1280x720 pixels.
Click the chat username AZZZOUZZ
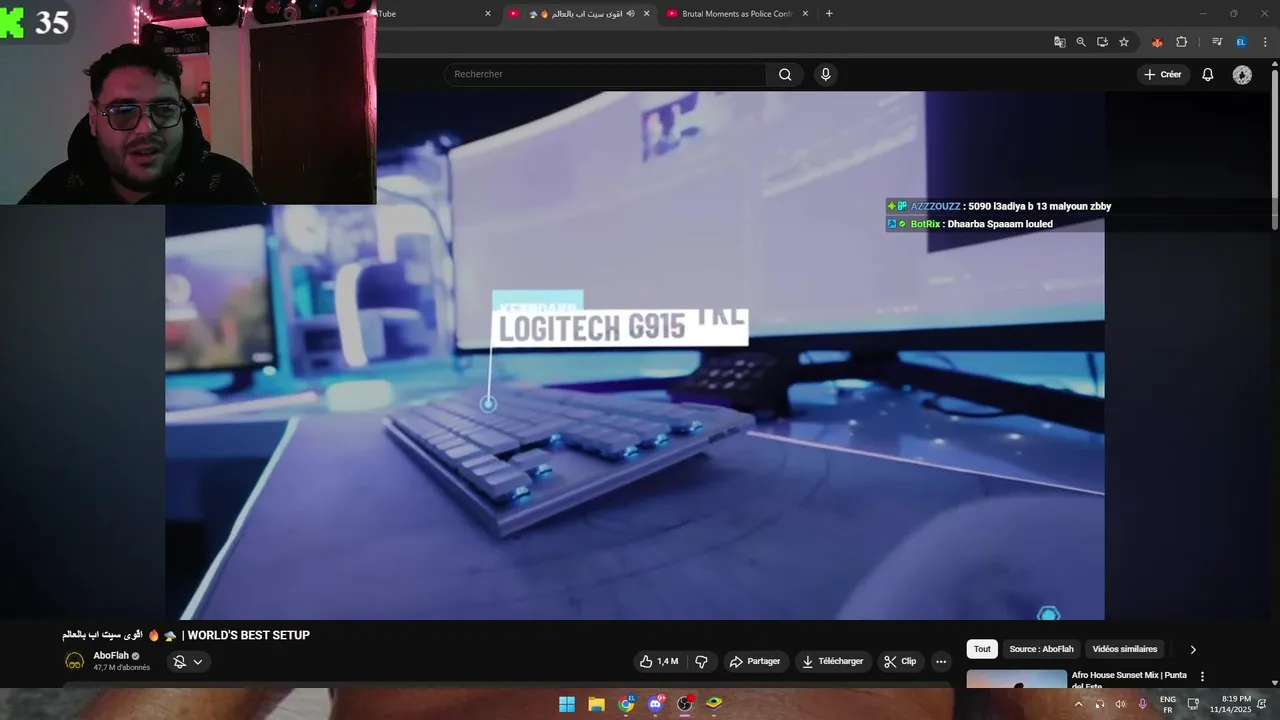click(x=935, y=206)
